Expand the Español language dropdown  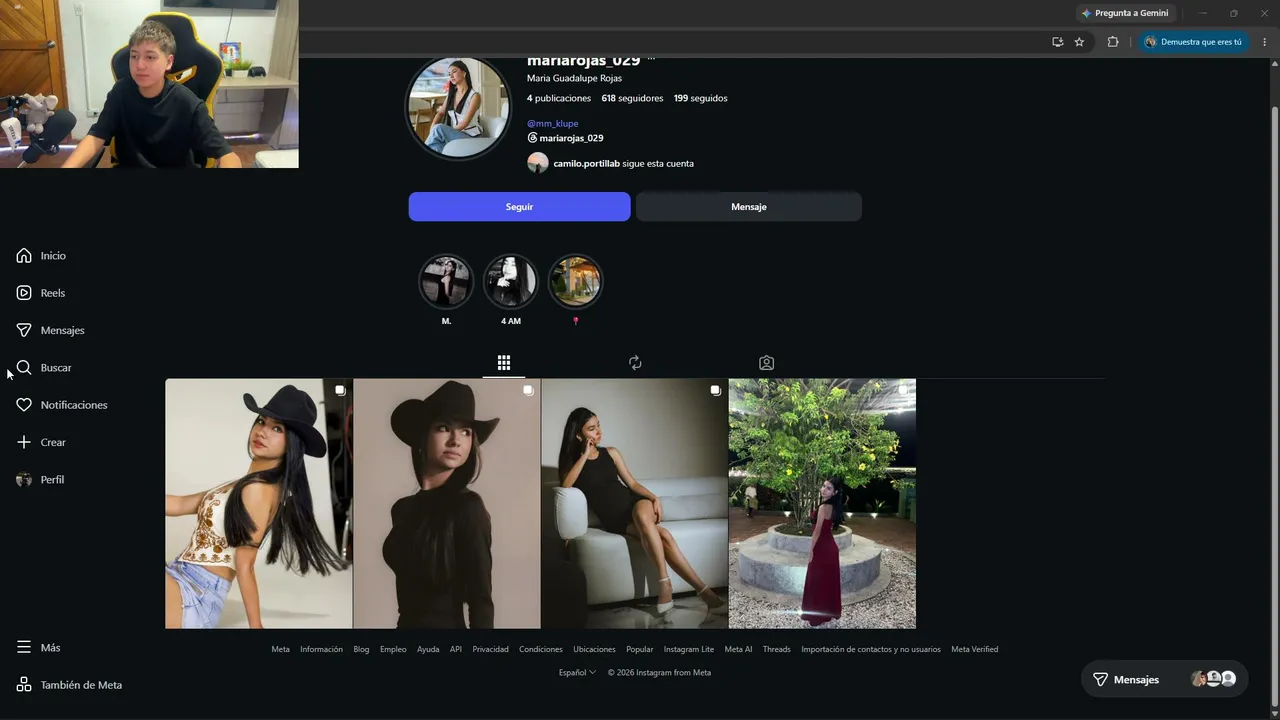click(577, 673)
